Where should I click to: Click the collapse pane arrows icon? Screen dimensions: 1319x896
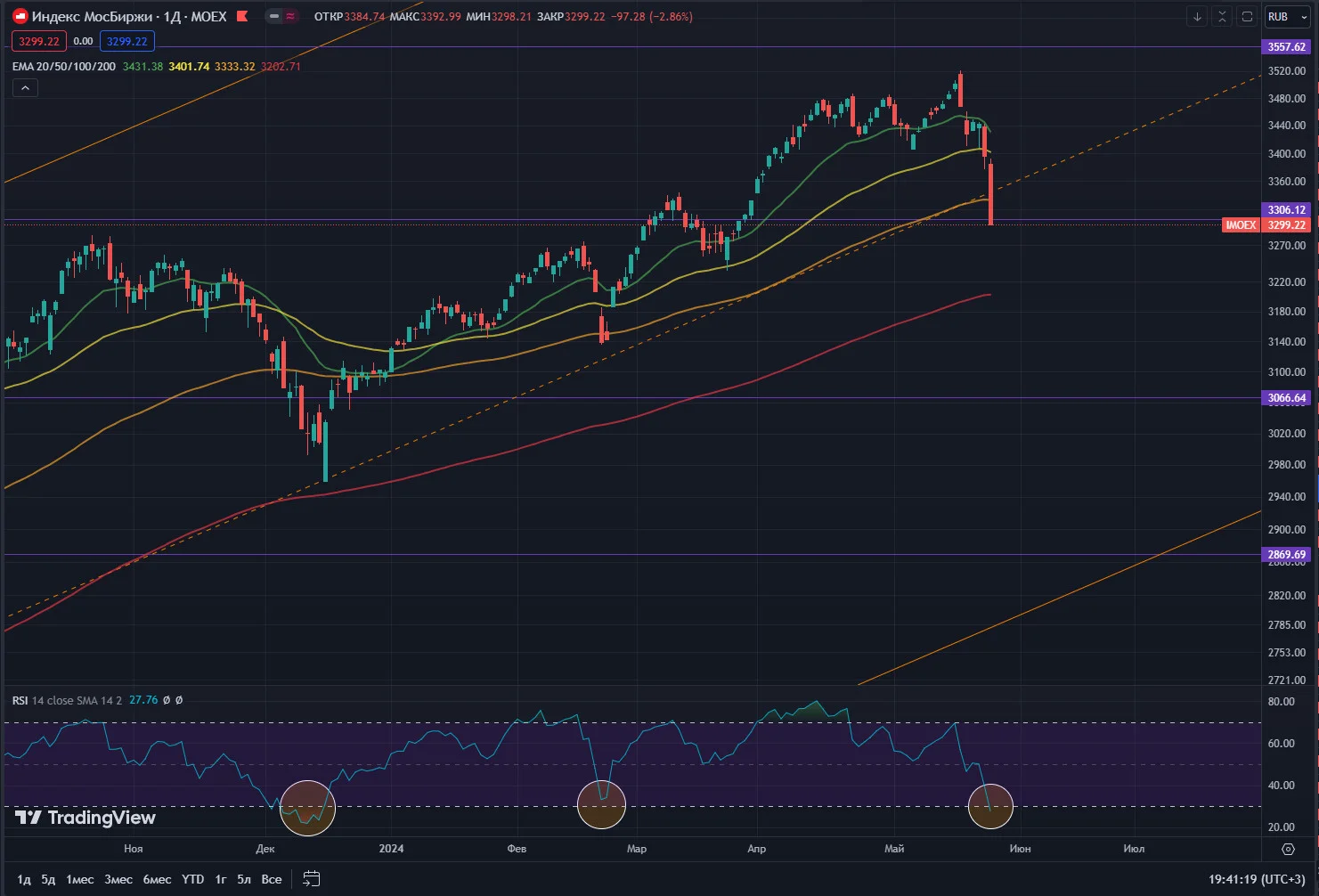[x=1222, y=16]
